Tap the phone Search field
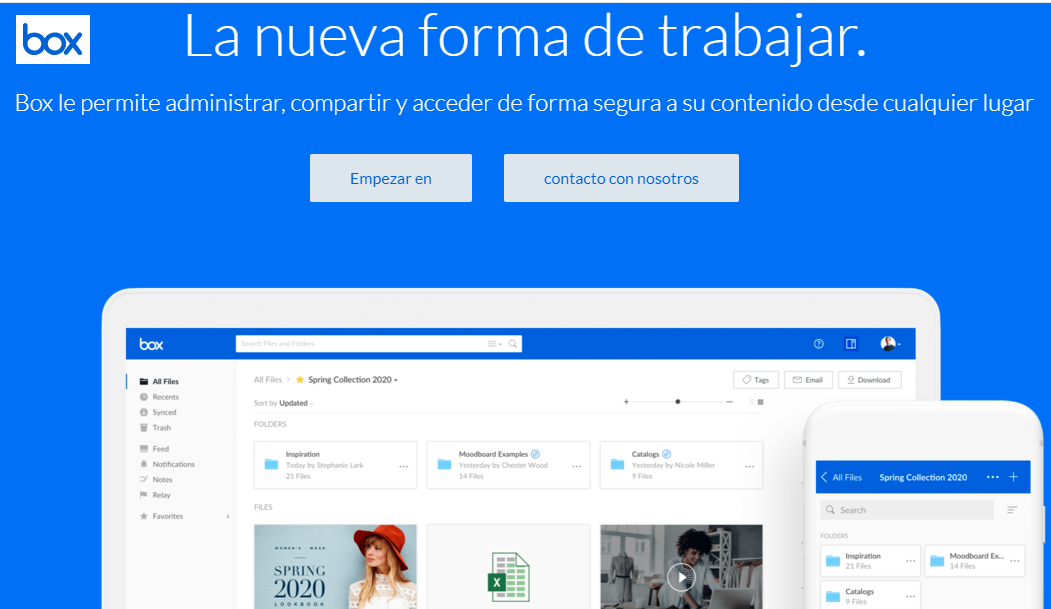The width and height of the screenshot is (1051, 609). pos(907,510)
